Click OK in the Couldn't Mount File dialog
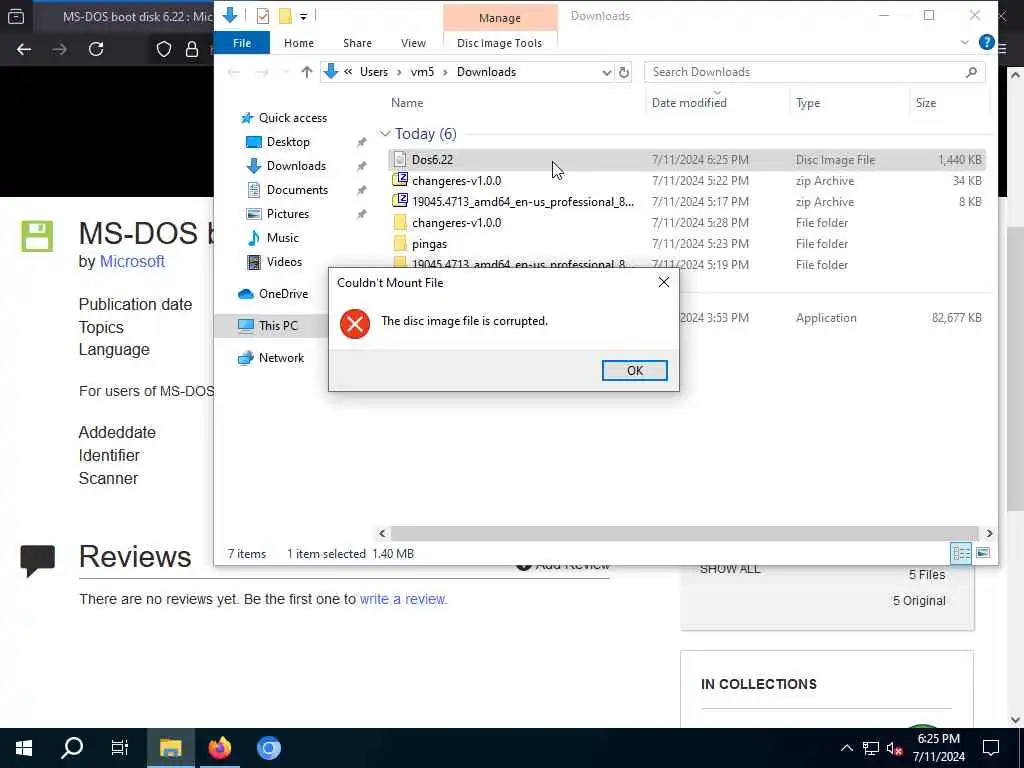This screenshot has width=1024, height=768. tap(634, 370)
